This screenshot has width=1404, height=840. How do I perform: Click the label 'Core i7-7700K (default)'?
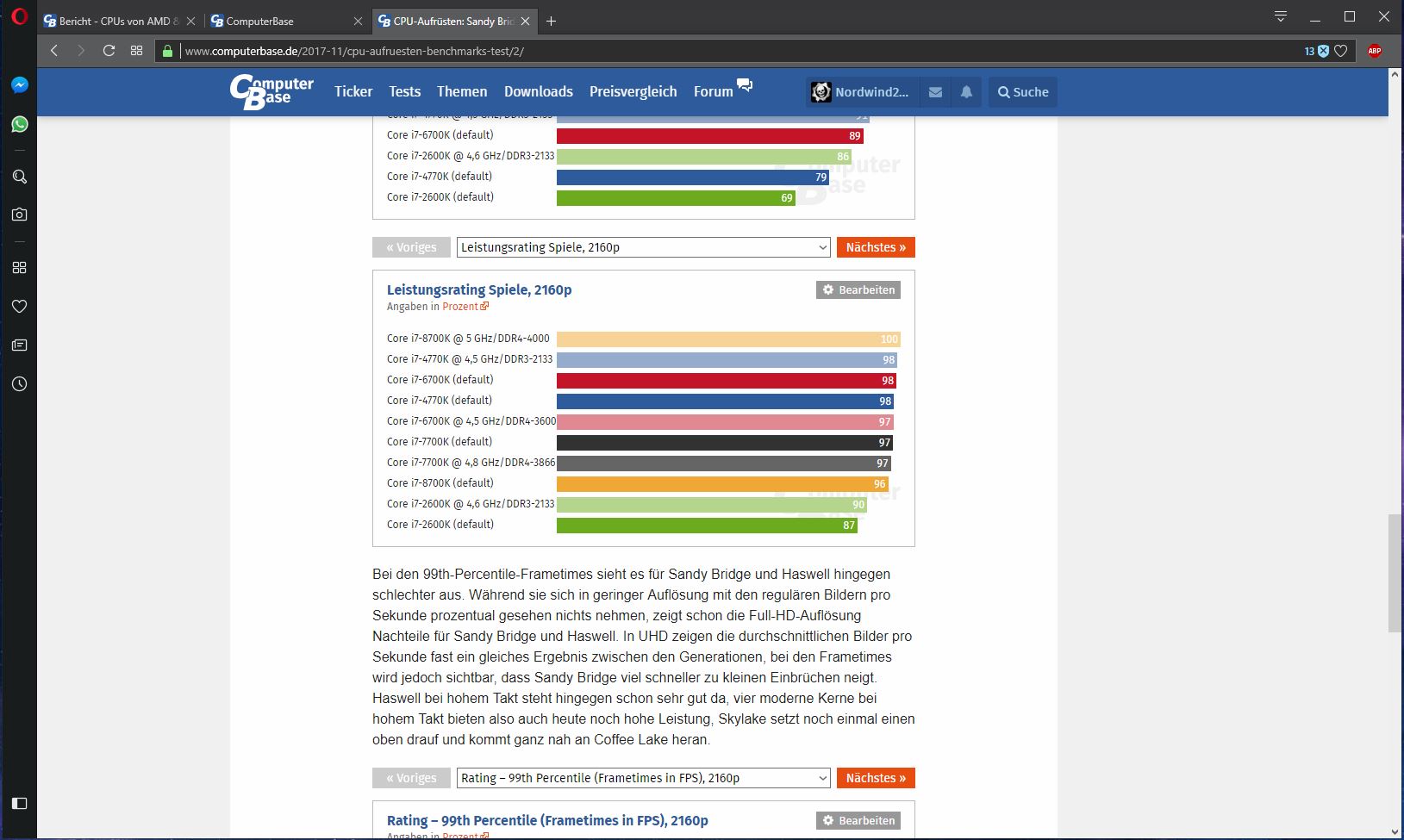click(x=440, y=442)
